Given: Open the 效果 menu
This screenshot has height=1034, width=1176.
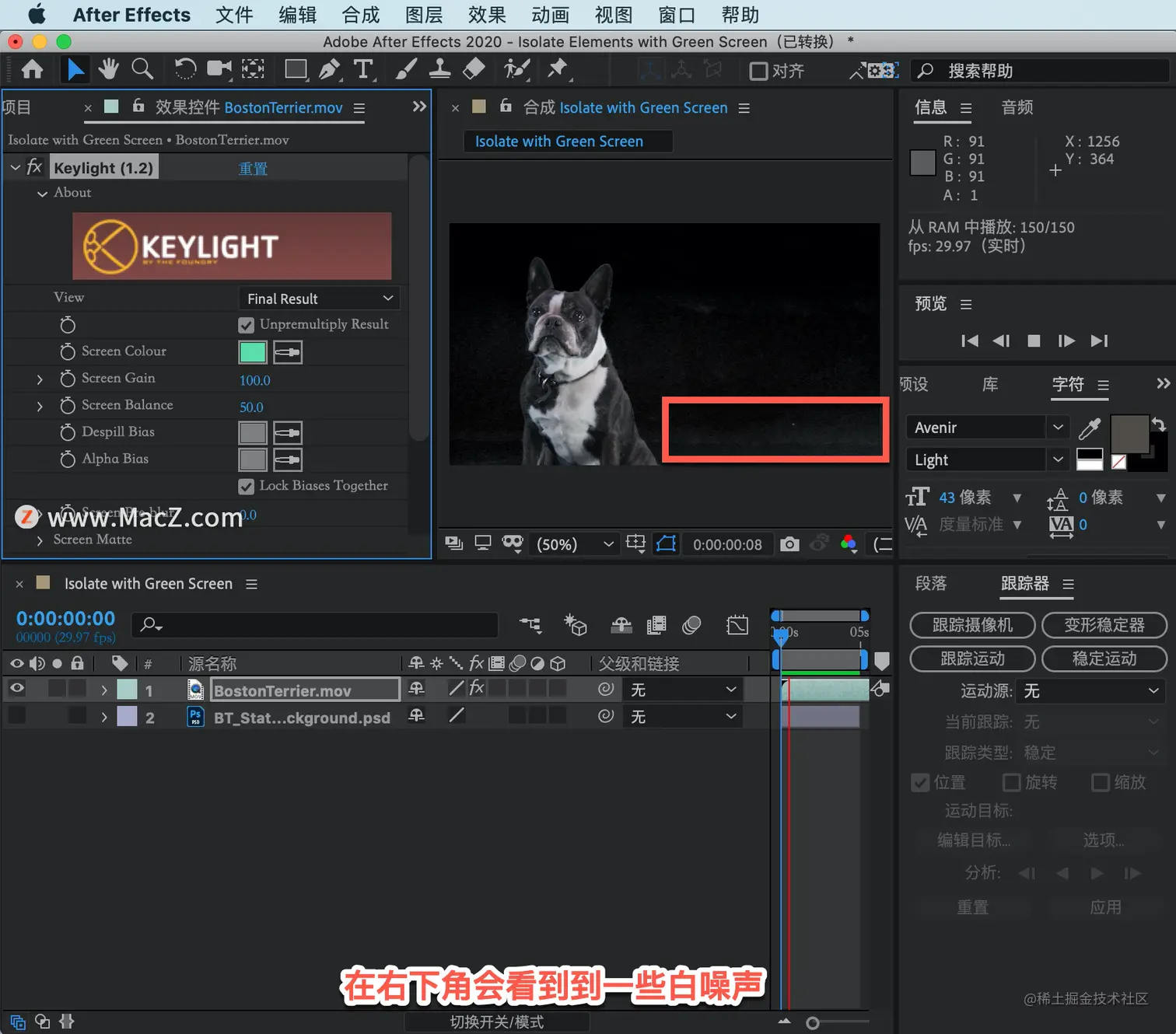Looking at the screenshot, I should coord(487,15).
